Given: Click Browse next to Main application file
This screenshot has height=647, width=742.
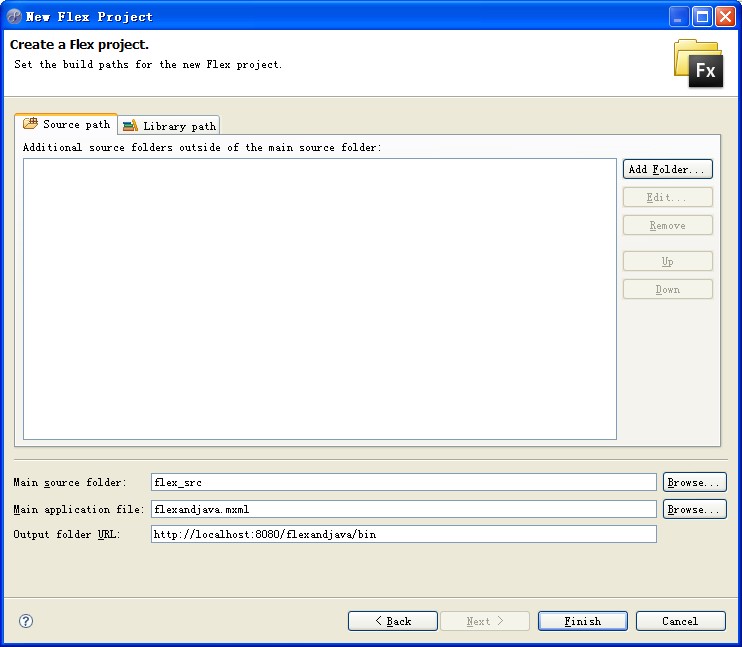Looking at the screenshot, I should (x=694, y=509).
